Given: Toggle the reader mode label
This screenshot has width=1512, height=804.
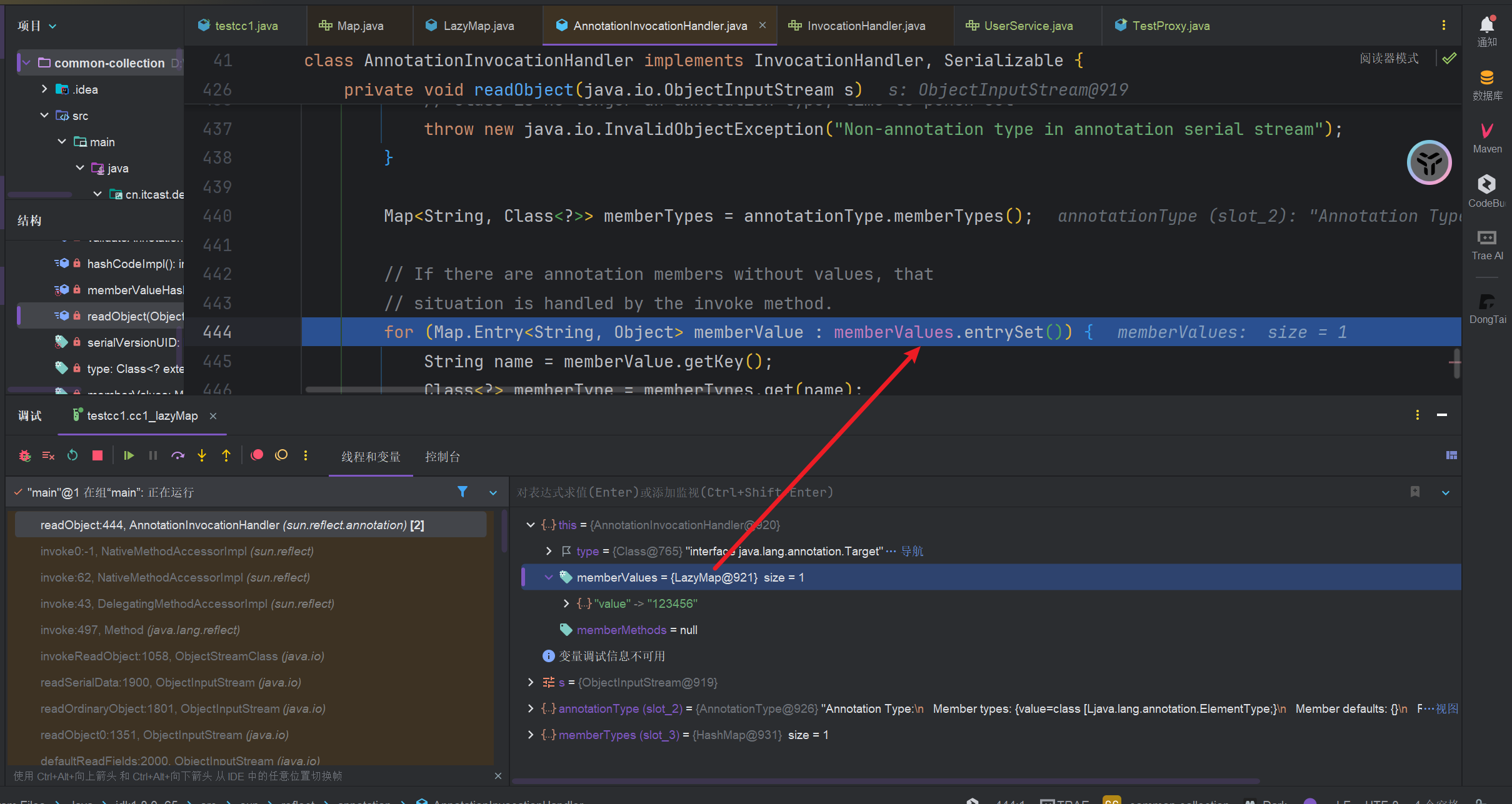Looking at the screenshot, I should [x=1389, y=58].
